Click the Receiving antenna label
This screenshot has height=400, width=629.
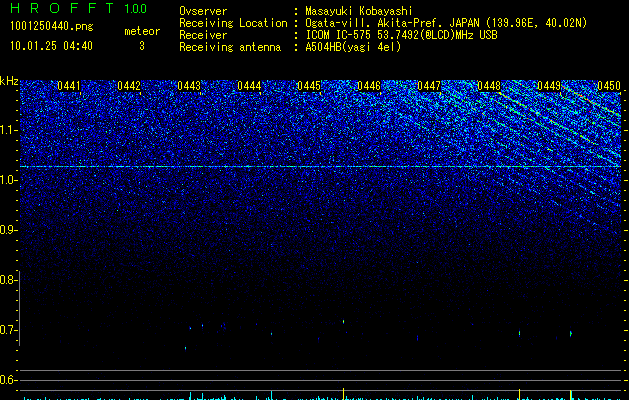click(230, 47)
